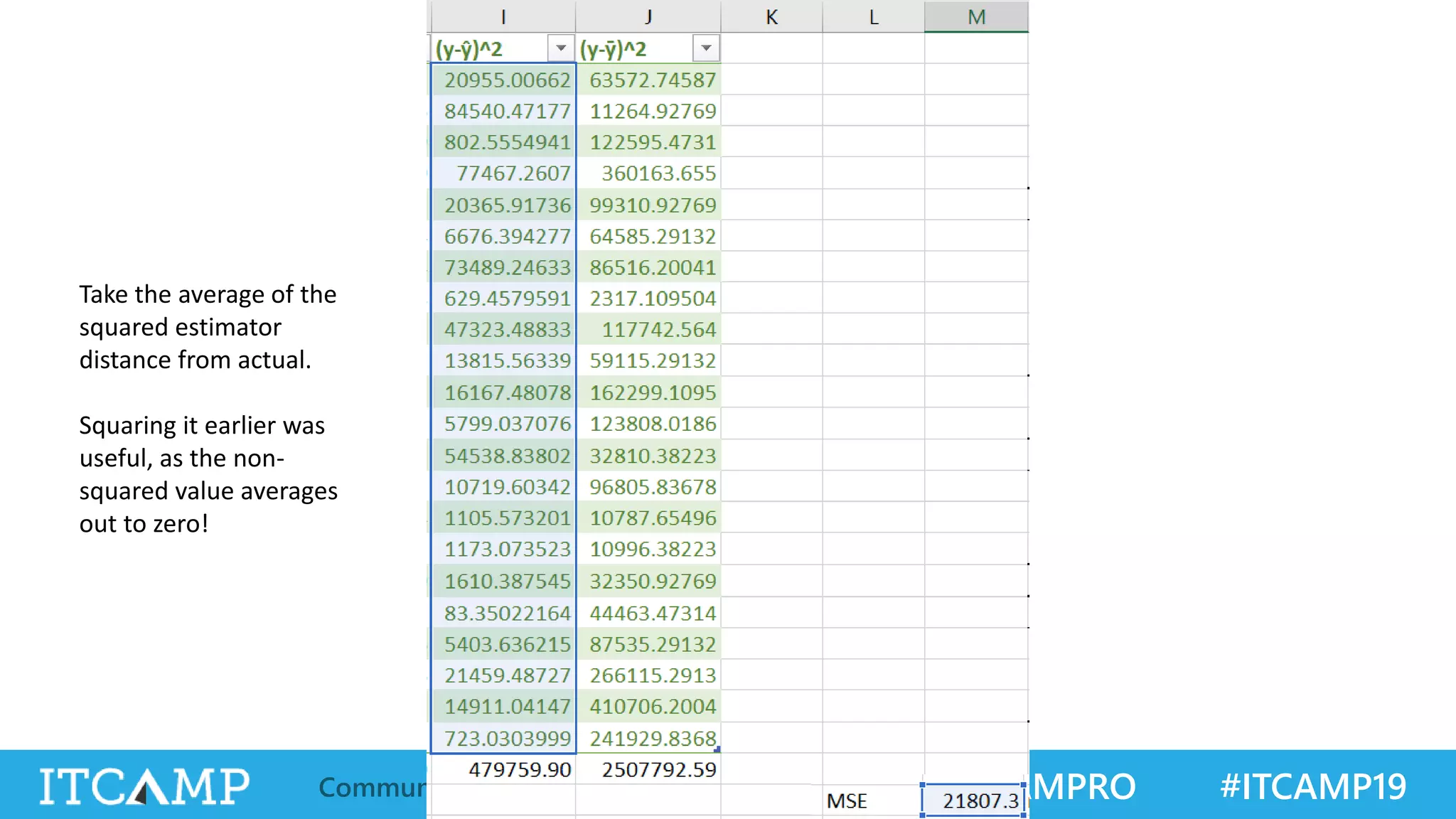Viewport: 1456px width, 819px height.
Task: Select cell with value 73489.24633
Action: [503, 267]
